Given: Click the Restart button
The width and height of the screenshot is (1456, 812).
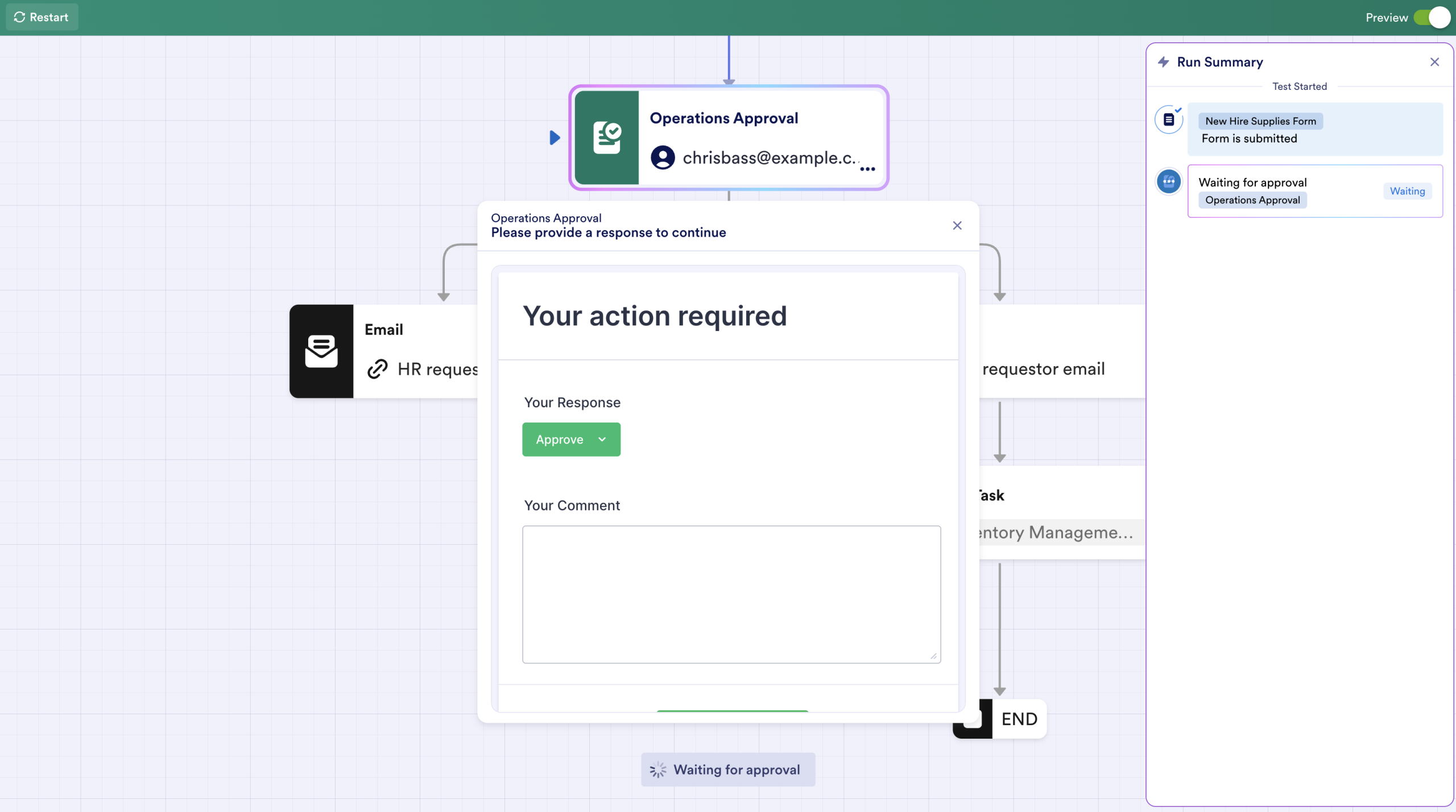Looking at the screenshot, I should [42, 17].
